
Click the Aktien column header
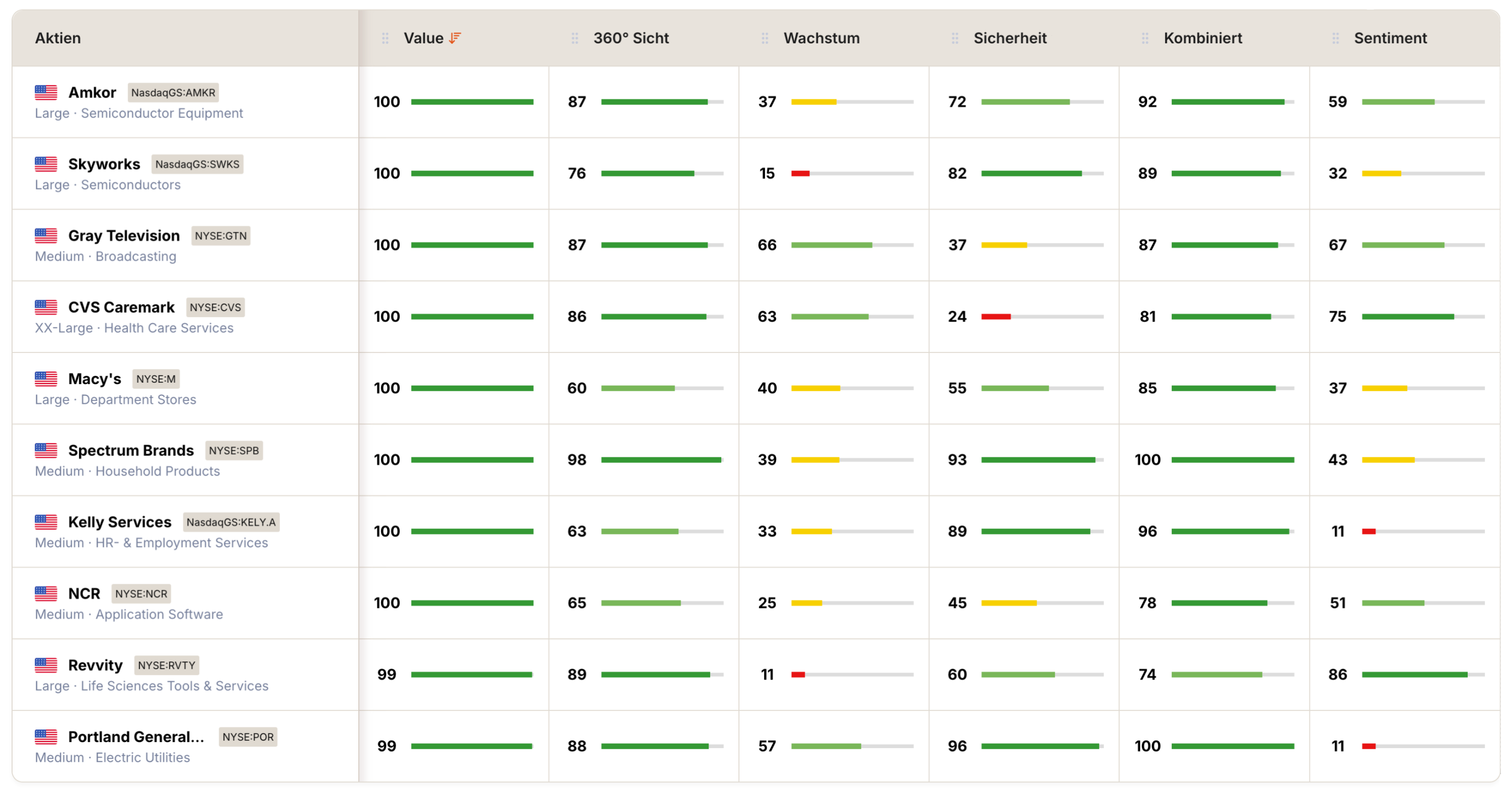coord(57,38)
